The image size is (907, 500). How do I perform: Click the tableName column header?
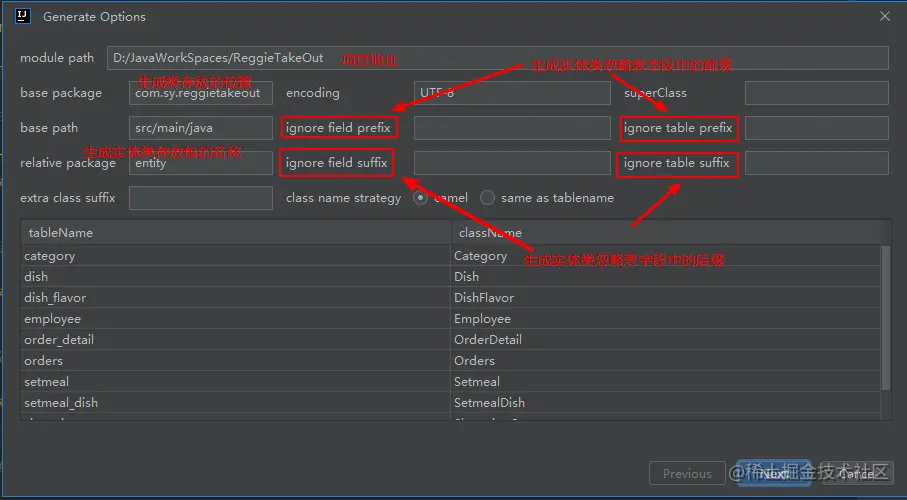tap(236, 233)
